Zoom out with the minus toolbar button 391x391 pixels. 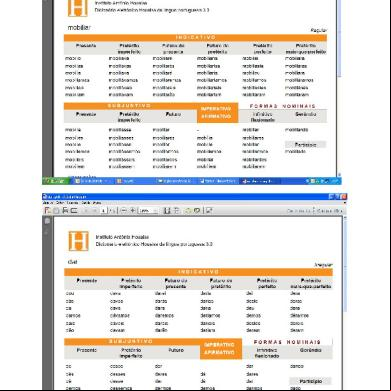coord(123,210)
